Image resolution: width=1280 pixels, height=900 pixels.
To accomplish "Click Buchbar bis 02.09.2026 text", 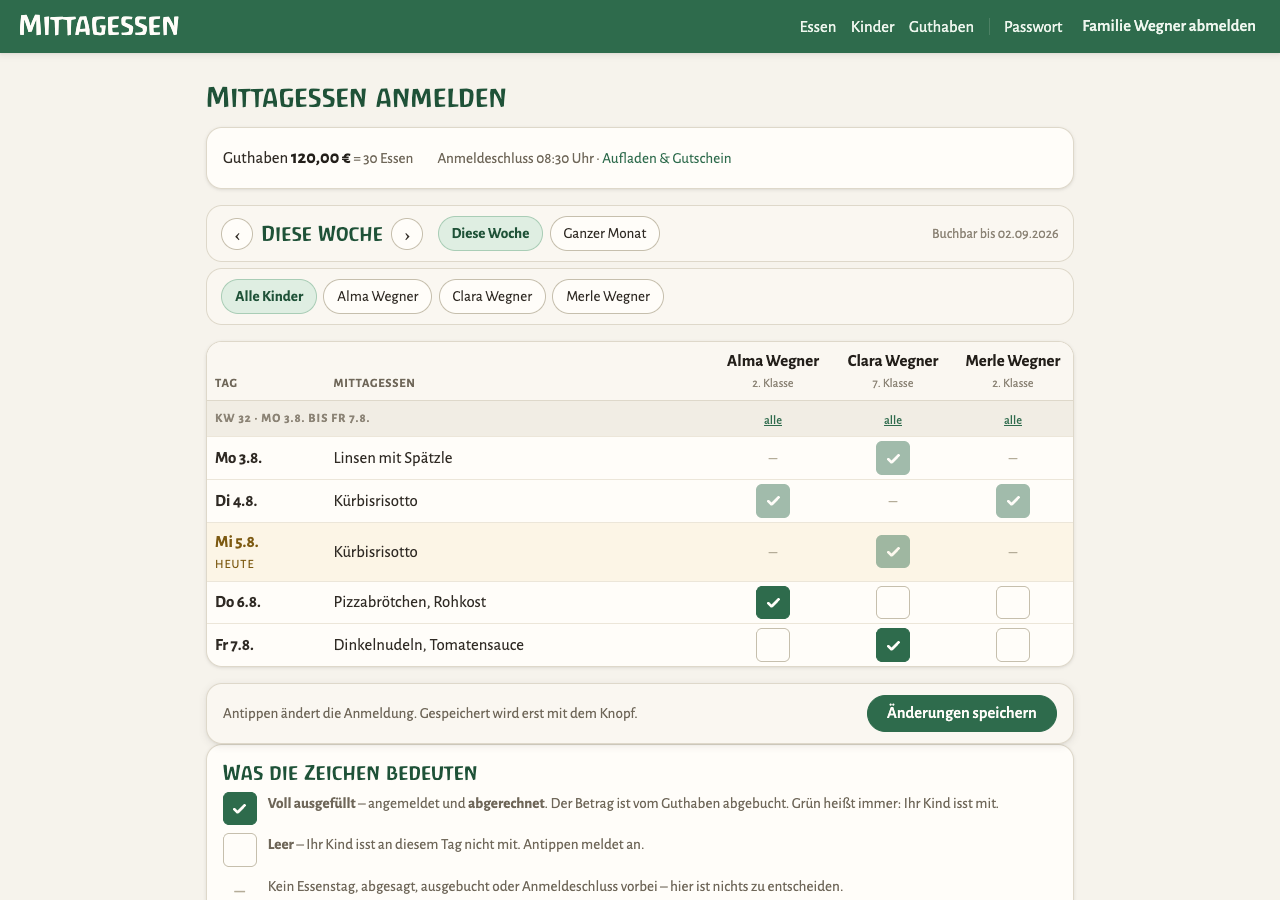I will 995,234.
